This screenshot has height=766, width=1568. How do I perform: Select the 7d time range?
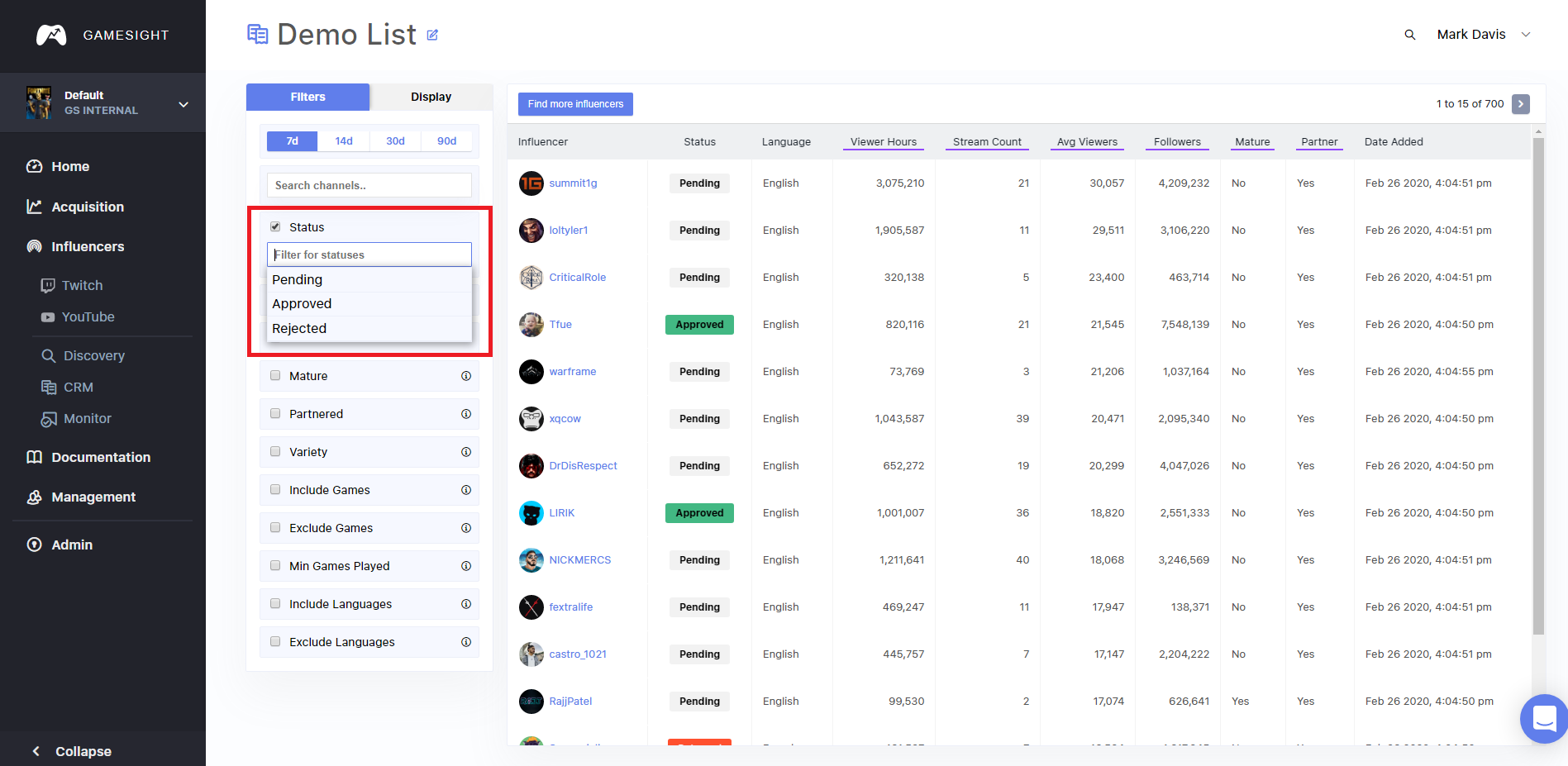point(292,141)
